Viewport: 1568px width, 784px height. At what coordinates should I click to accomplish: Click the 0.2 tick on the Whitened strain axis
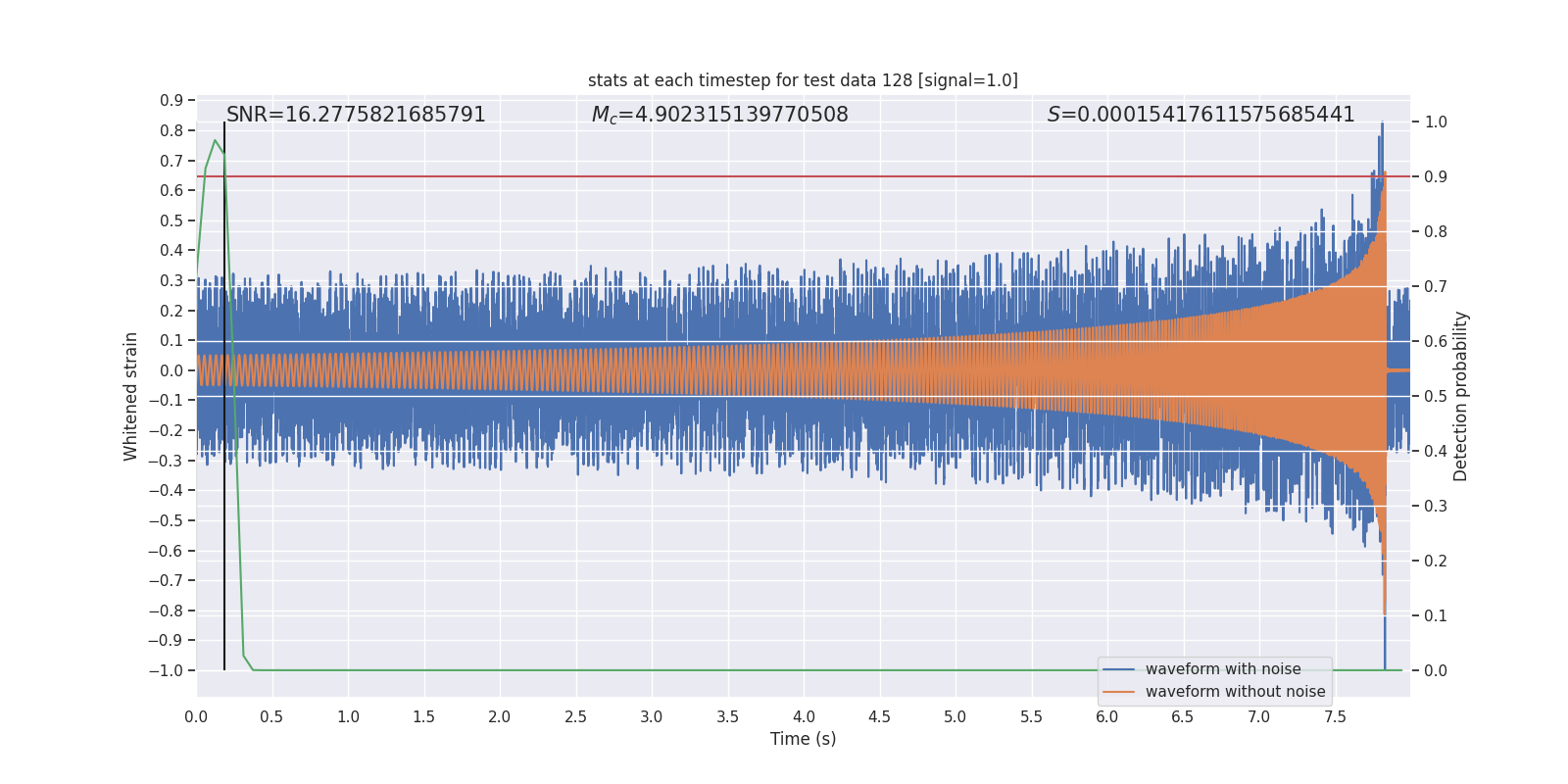click(x=171, y=312)
